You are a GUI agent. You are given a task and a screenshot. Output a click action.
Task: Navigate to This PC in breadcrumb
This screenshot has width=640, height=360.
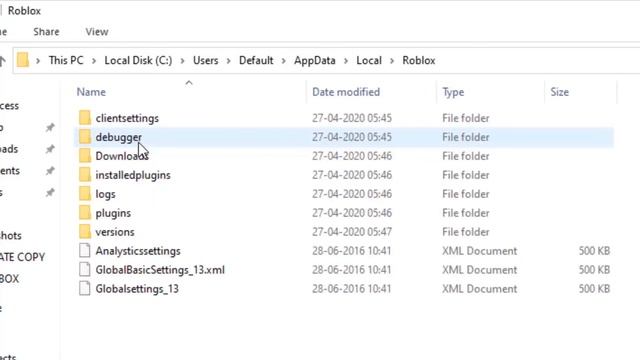pyautogui.click(x=66, y=60)
